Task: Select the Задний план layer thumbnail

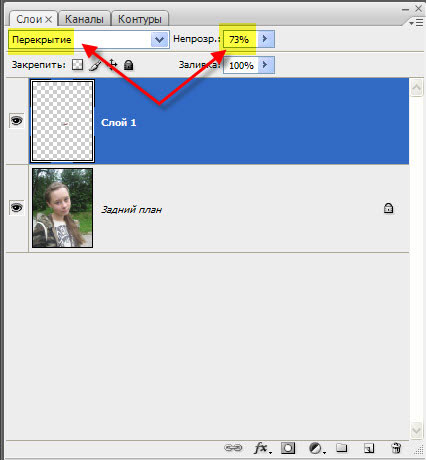Action: [x=62, y=208]
